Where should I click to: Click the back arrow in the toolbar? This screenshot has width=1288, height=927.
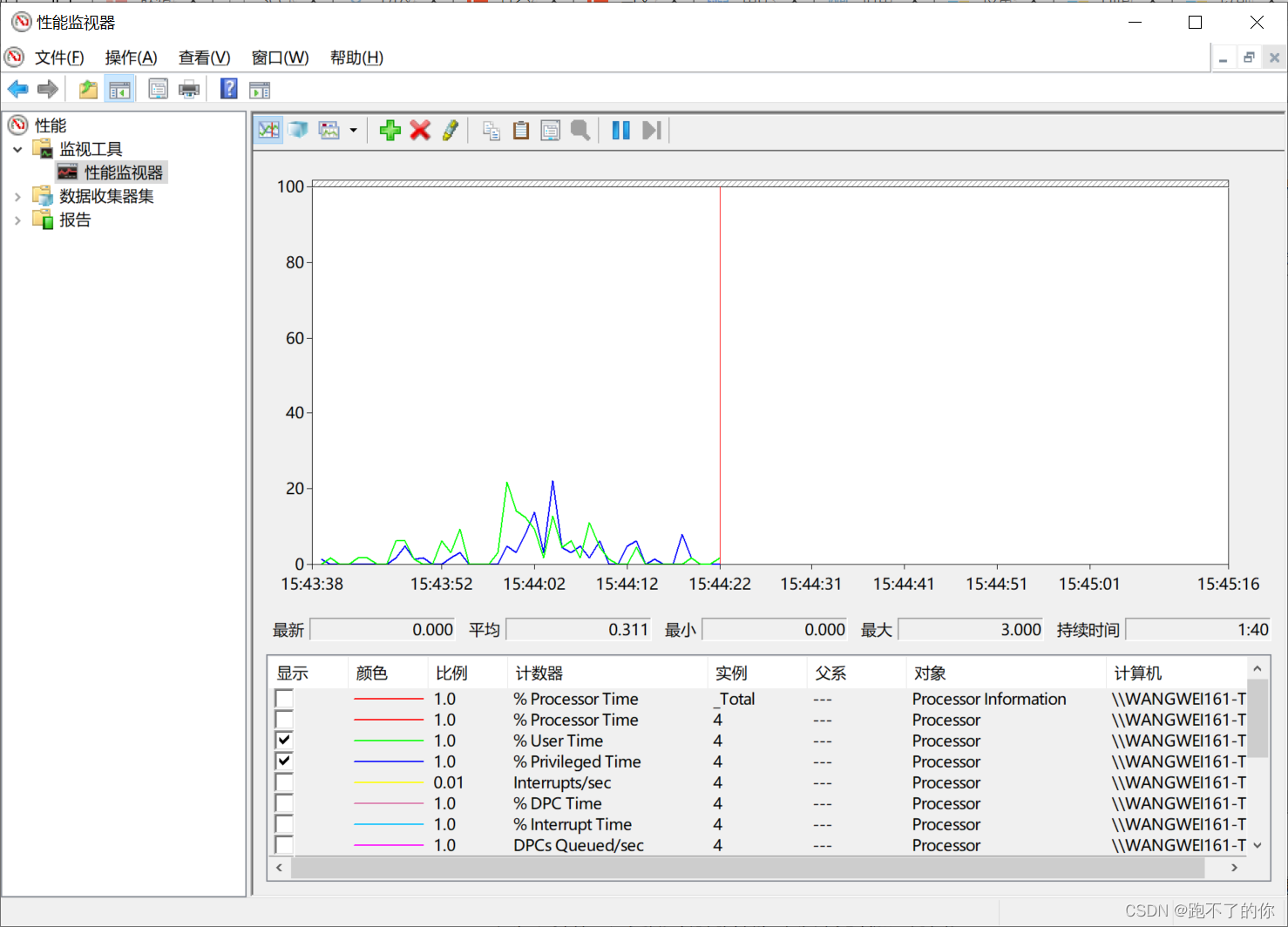(x=17, y=89)
